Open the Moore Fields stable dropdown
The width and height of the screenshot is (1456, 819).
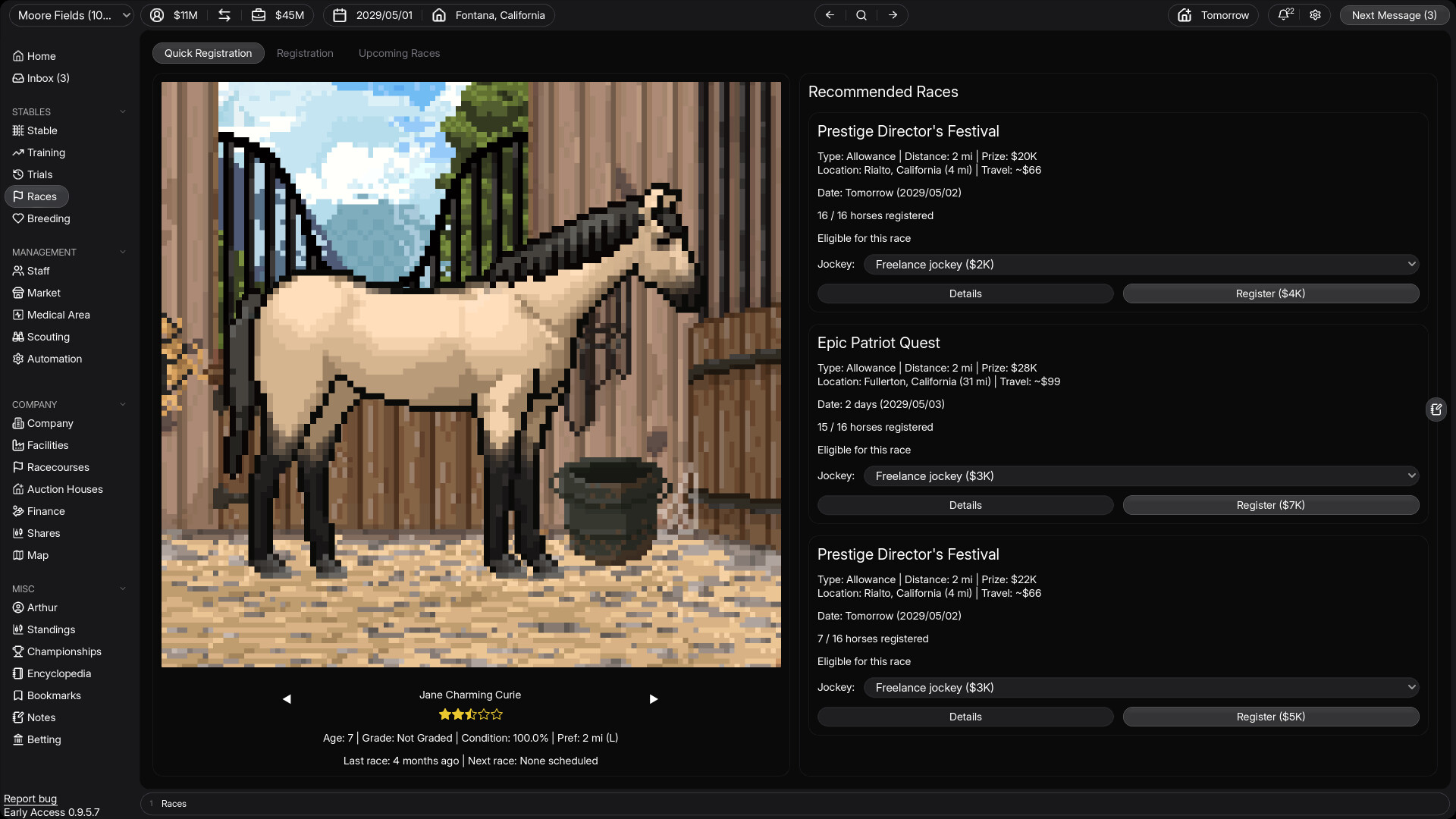(71, 15)
